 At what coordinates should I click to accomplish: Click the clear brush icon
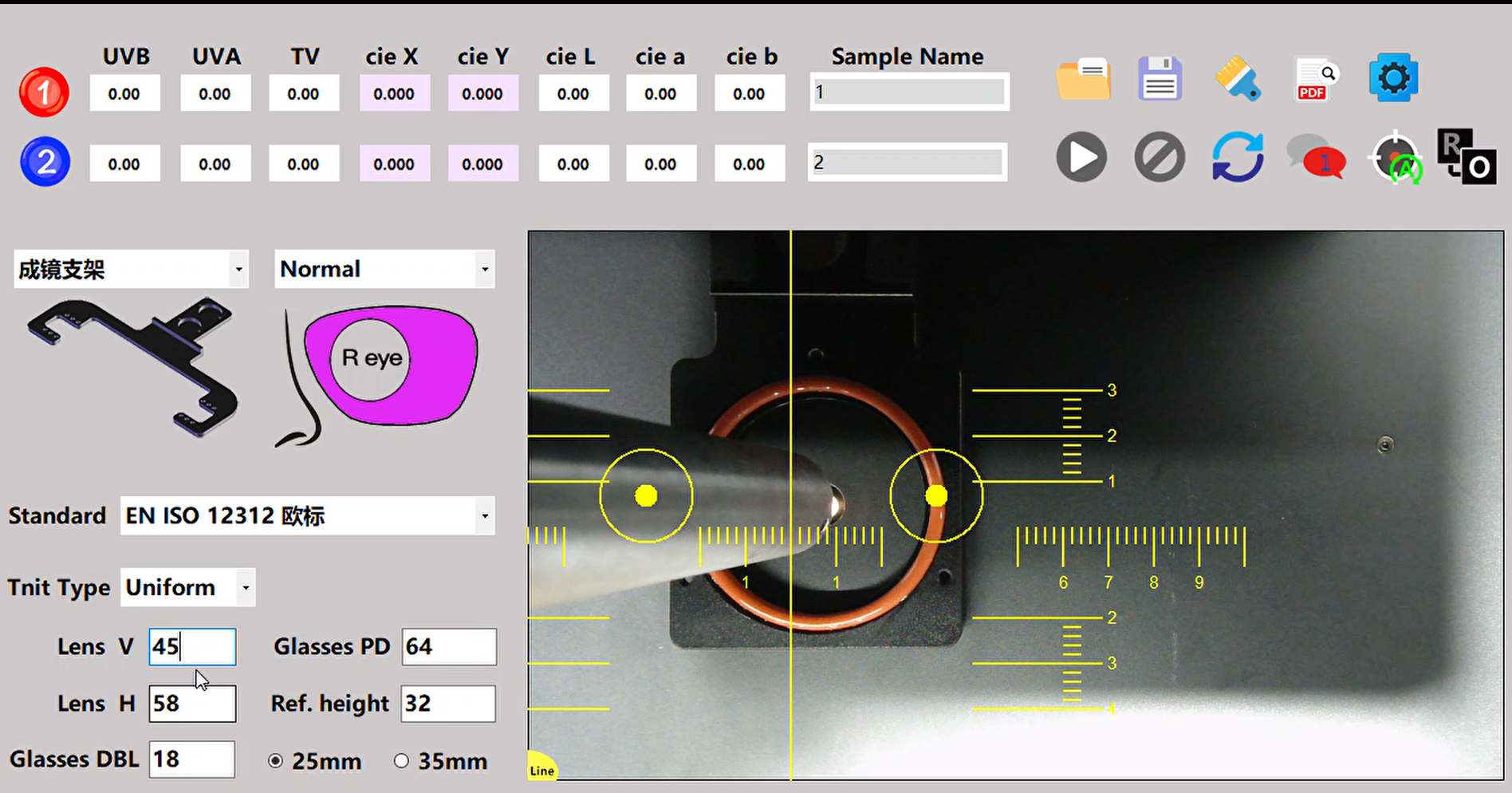coord(1238,78)
